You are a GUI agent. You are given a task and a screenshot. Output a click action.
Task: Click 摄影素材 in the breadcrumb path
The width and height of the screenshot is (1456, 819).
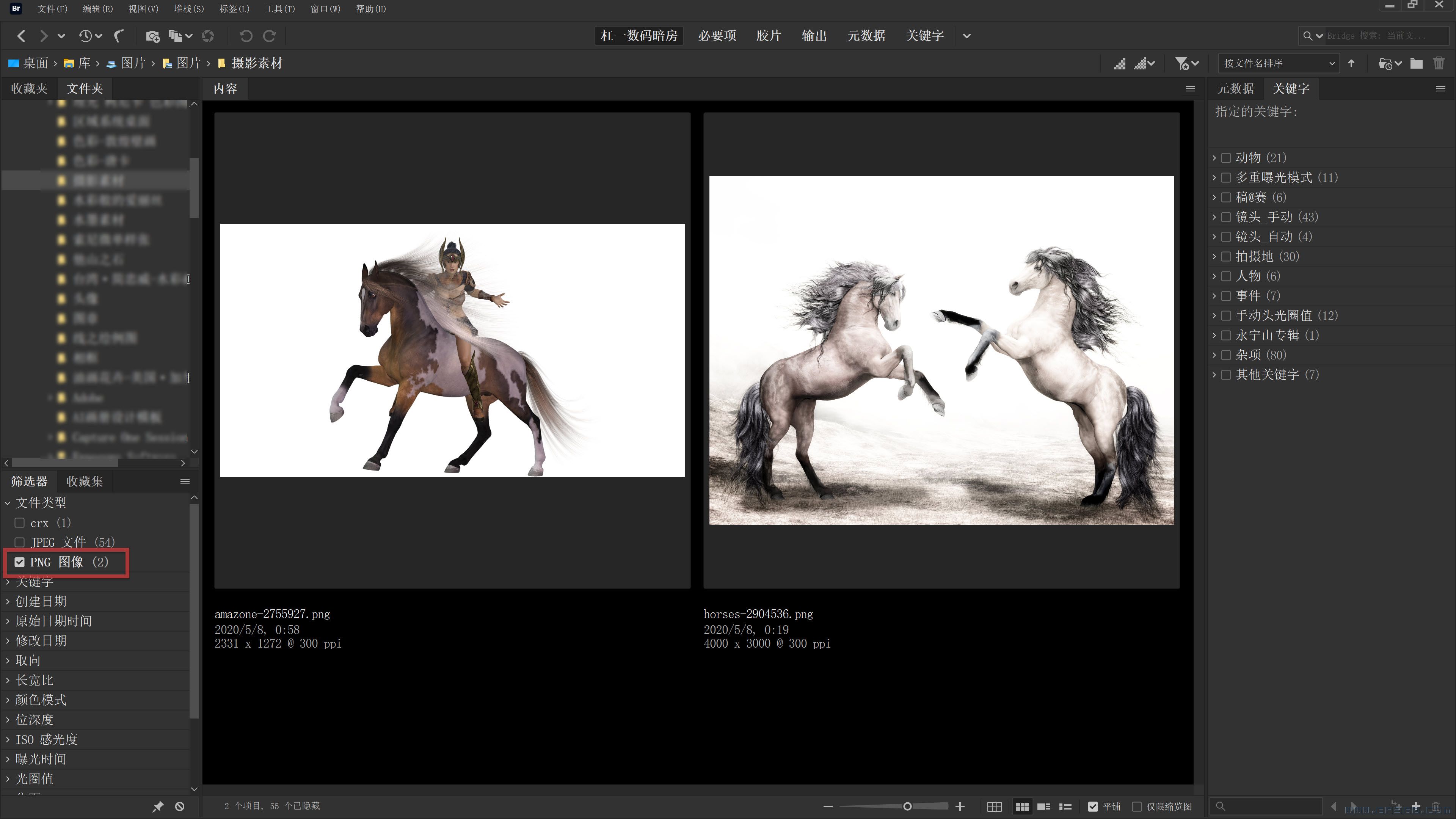[257, 63]
